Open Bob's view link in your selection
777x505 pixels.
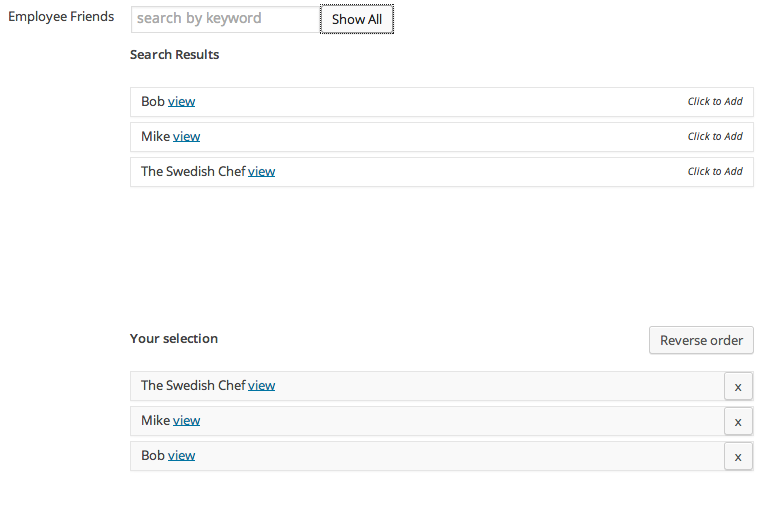(181, 456)
